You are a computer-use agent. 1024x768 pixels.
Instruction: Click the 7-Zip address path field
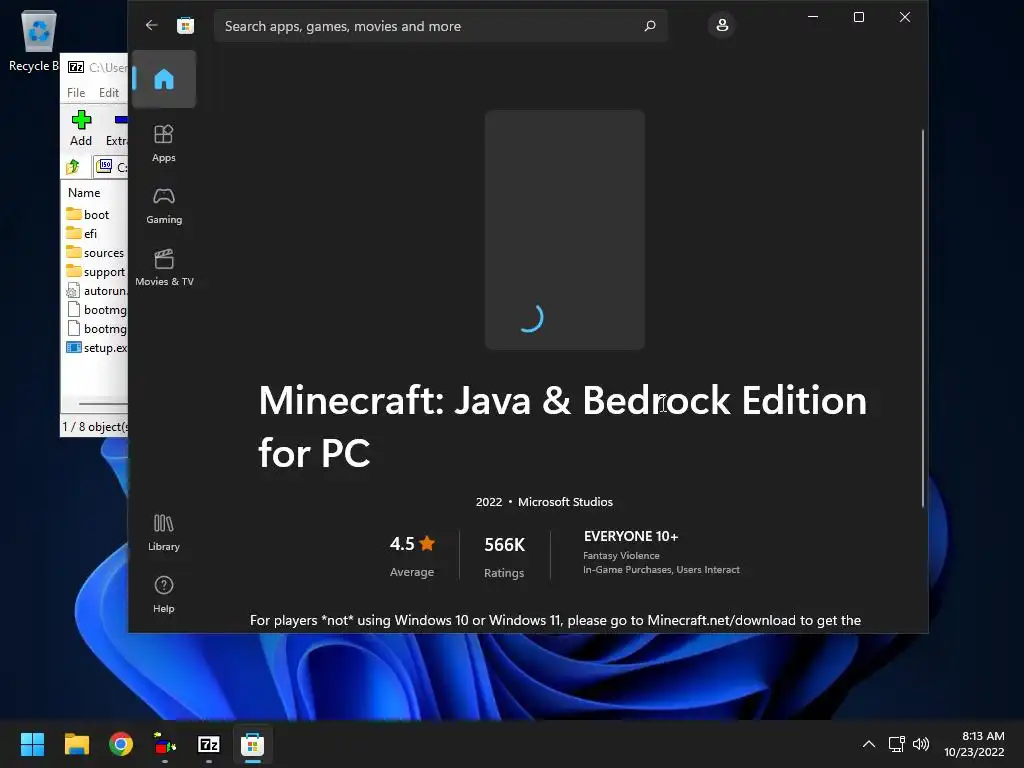click(111, 167)
